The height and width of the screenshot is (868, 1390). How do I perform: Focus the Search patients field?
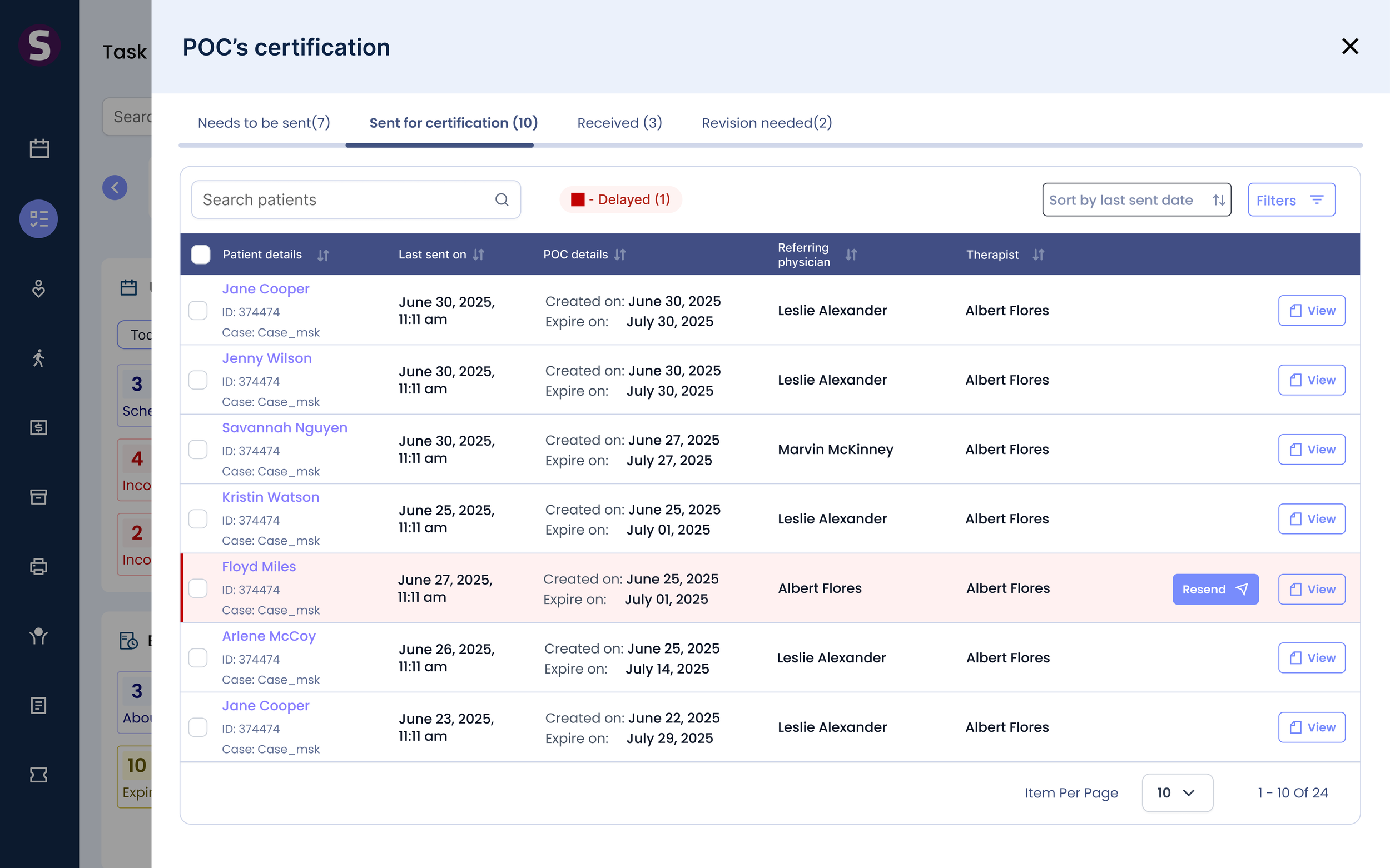(x=355, y=200)
